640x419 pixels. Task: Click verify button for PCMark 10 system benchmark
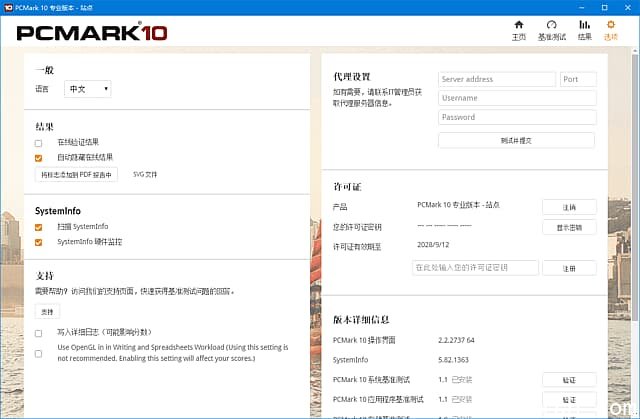[x=569, y=380]
